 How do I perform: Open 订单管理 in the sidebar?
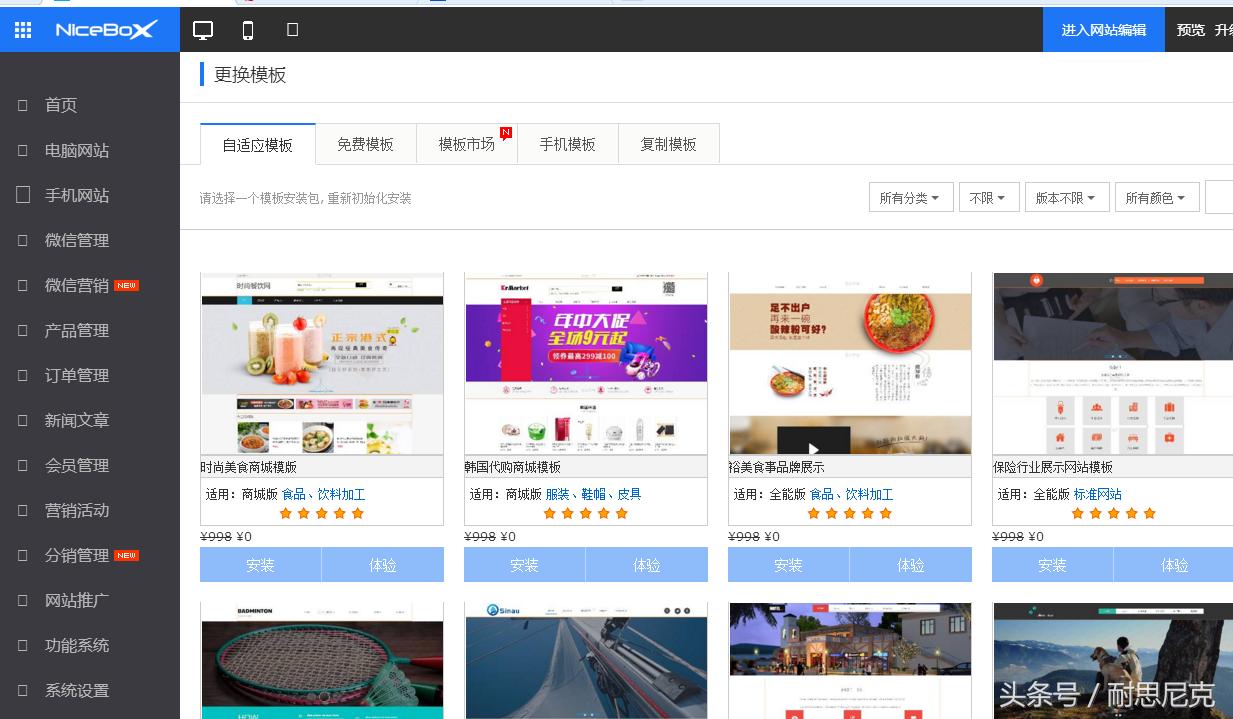[66, 375]
